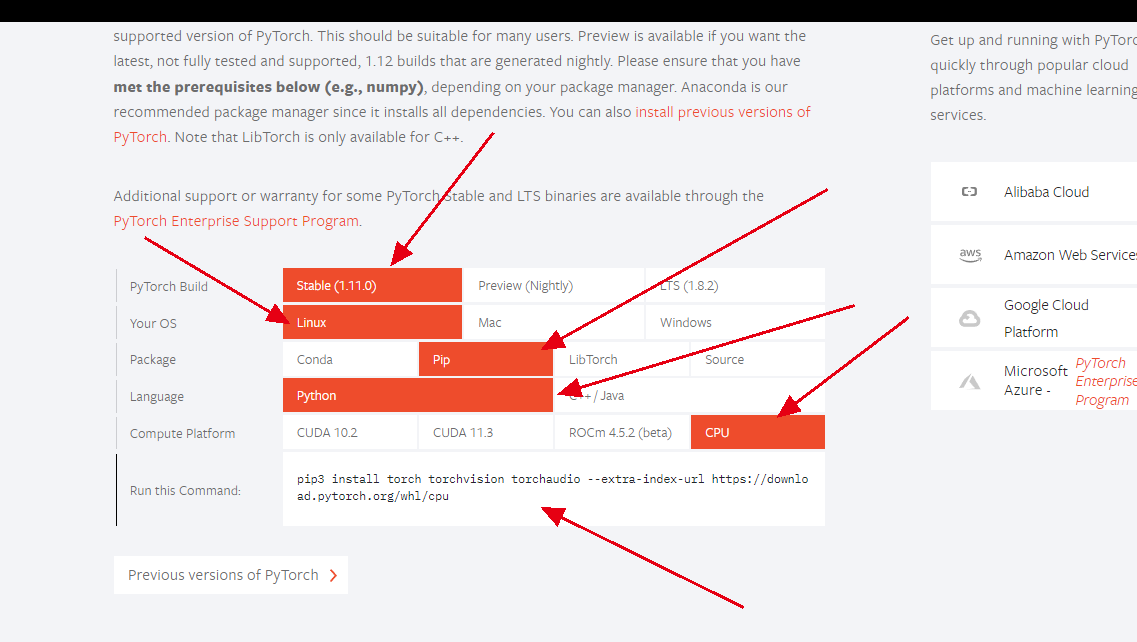This screenshot has height=642, width=1137.
Task: Click the PyTorch Enterprise Program link beside Azure
Action: [1105, 381]
